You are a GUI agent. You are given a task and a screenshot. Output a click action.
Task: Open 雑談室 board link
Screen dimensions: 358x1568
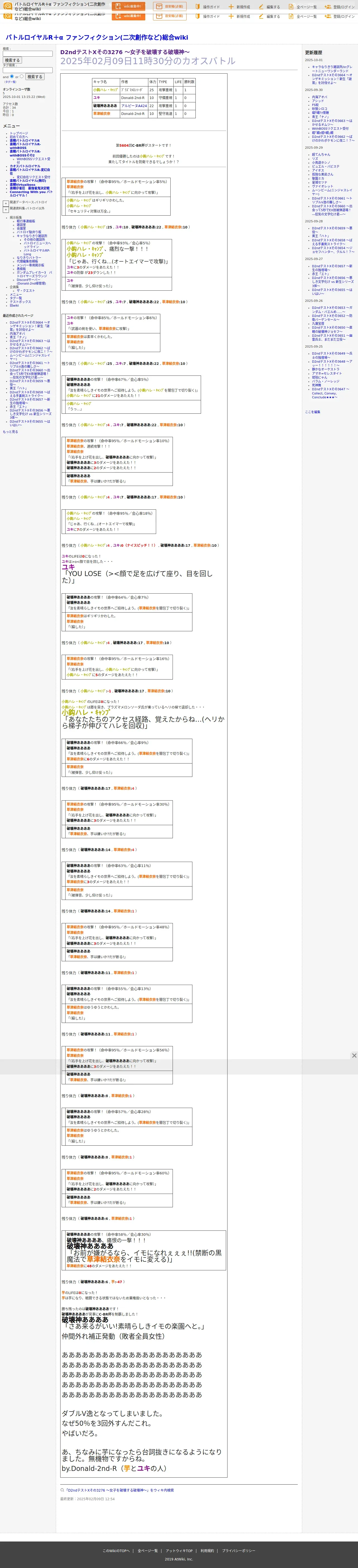(x=21, y=225)
